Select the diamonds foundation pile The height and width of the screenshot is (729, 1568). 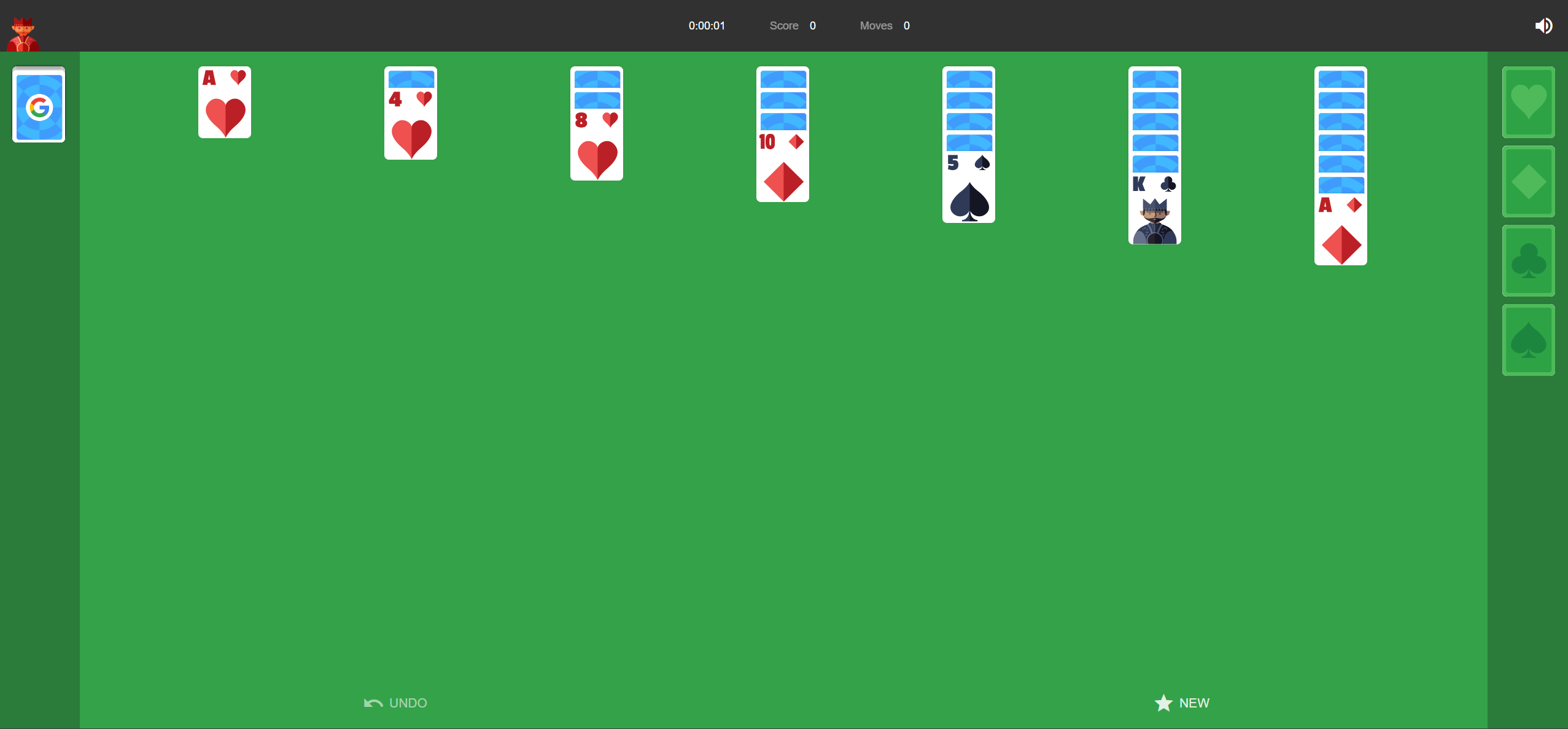pyautogui.click(x=1527, y=181)
